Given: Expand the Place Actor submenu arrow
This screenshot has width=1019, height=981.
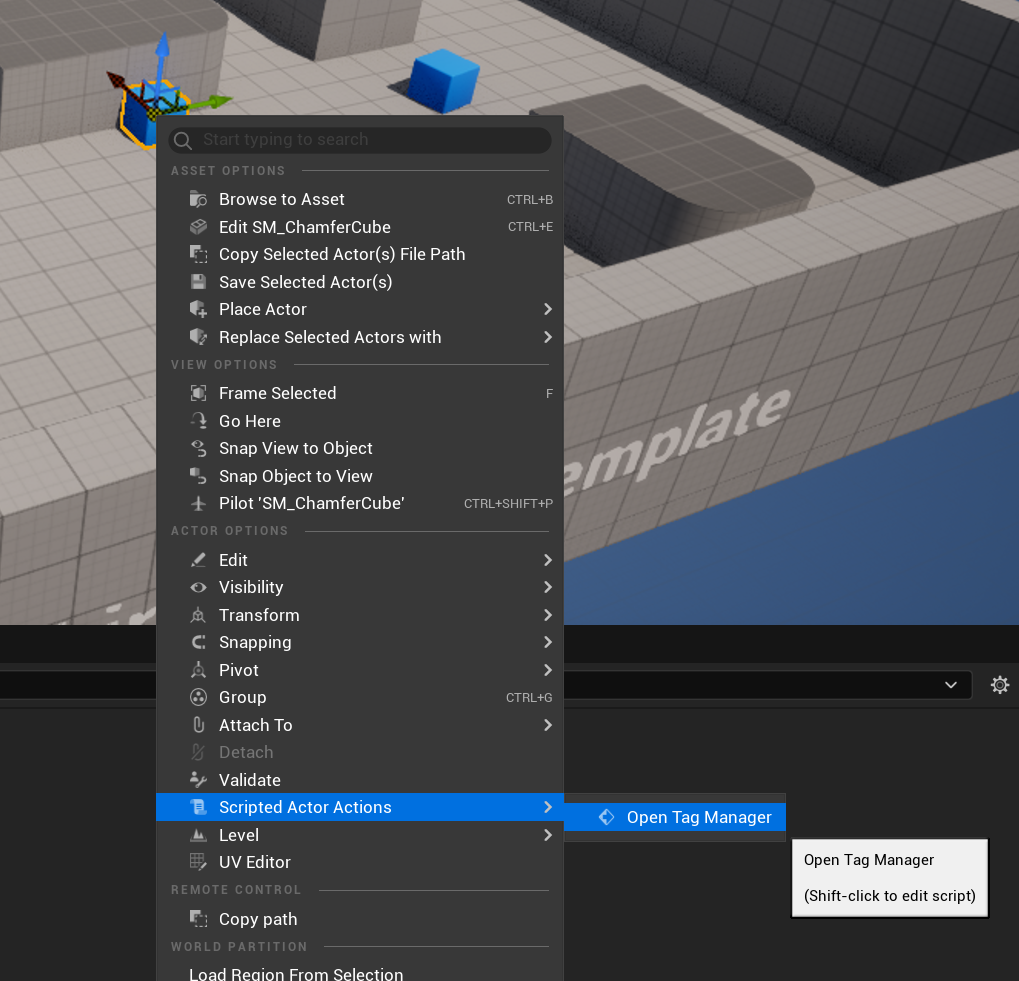Looking at the screenshot, I should tap(547, 309).
